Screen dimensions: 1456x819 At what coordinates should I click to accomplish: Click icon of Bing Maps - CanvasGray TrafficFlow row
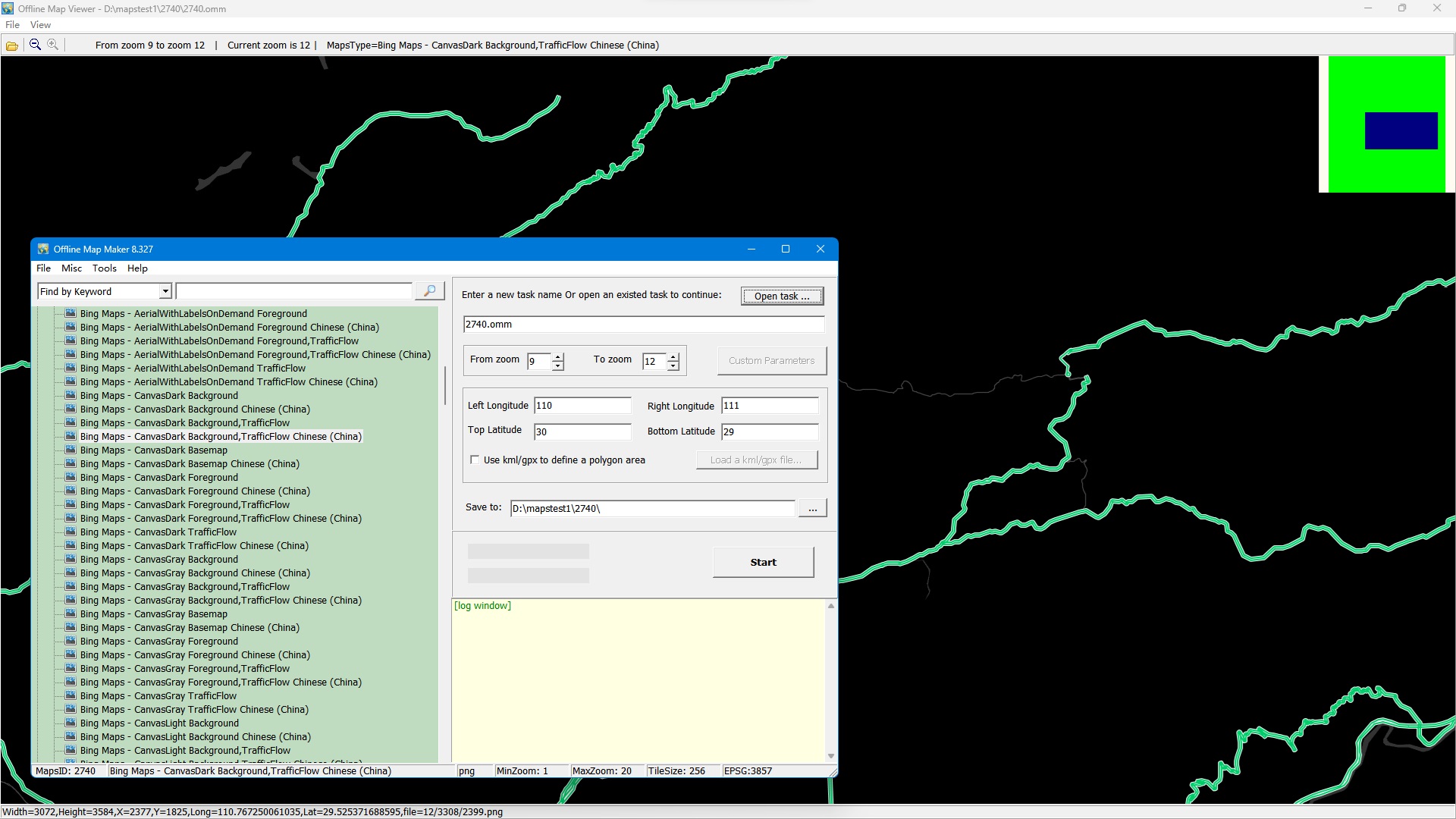coord(71,695)
